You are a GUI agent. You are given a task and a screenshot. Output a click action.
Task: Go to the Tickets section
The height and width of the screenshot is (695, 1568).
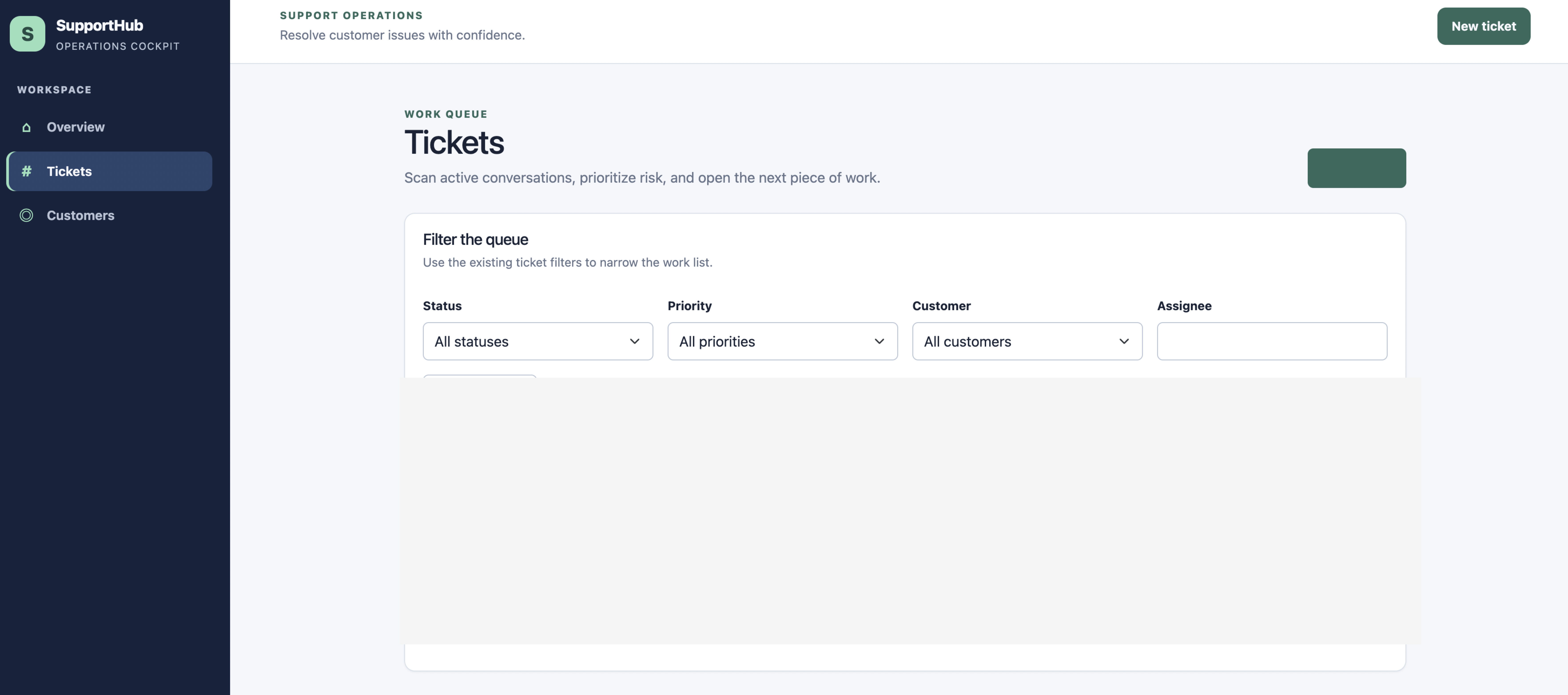coord(109,171)
